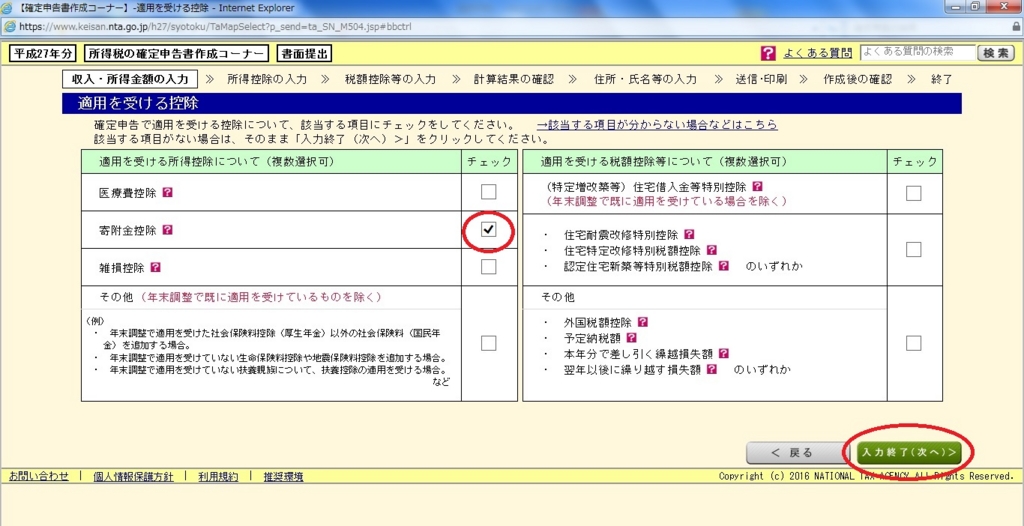Click the 所得税の確定申告書作成コーナー title
The width and height of the screenshot is (1024, 526).
click(x=176, y=54)
